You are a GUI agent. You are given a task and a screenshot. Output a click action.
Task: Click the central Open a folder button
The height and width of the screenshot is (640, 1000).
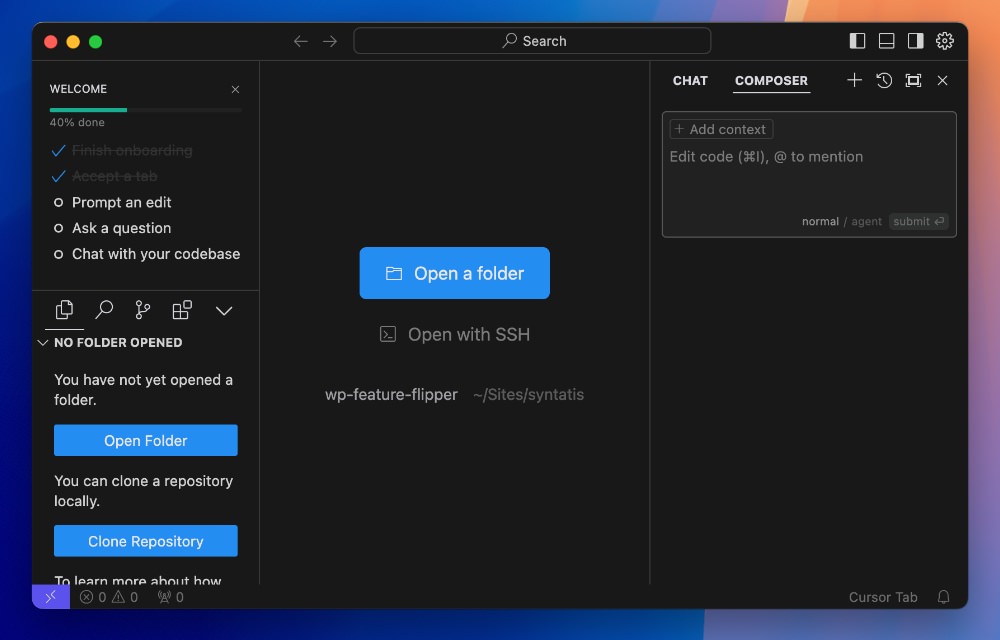(455, 273)
